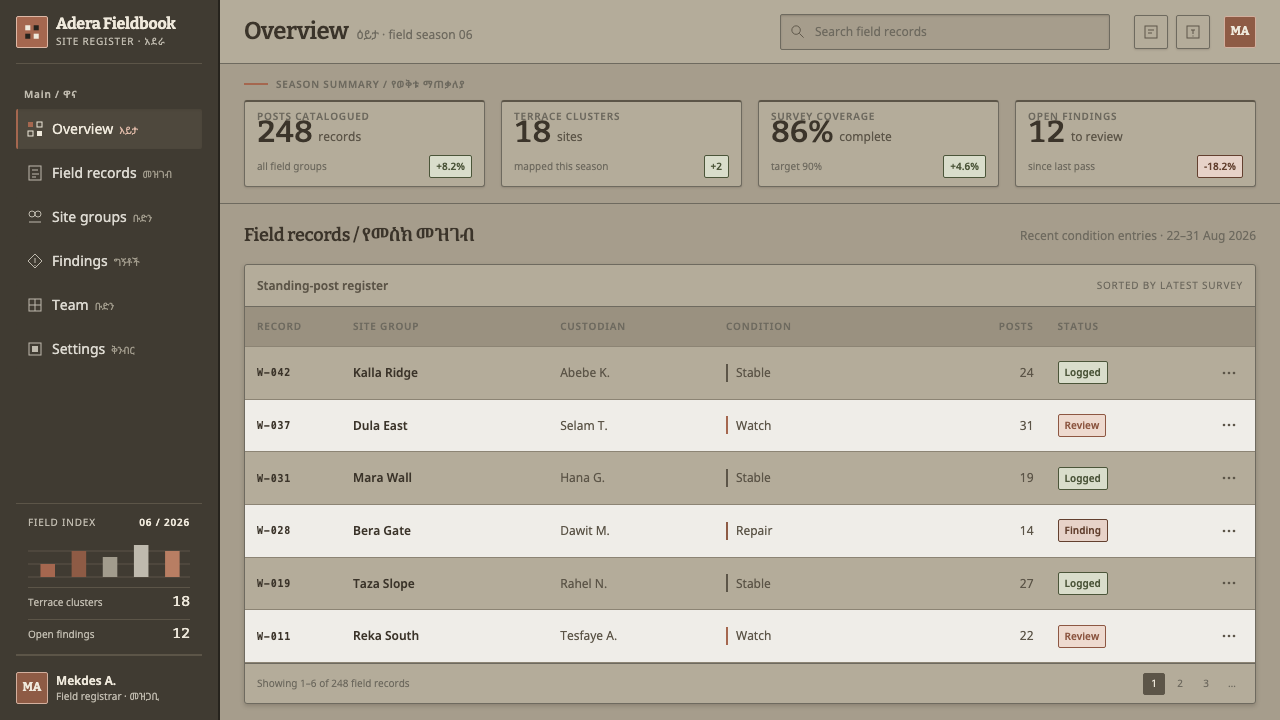This screenshot has height=720, width=1280.
Task: Jump to page 3 of the register
Action: click(1206, 684)
